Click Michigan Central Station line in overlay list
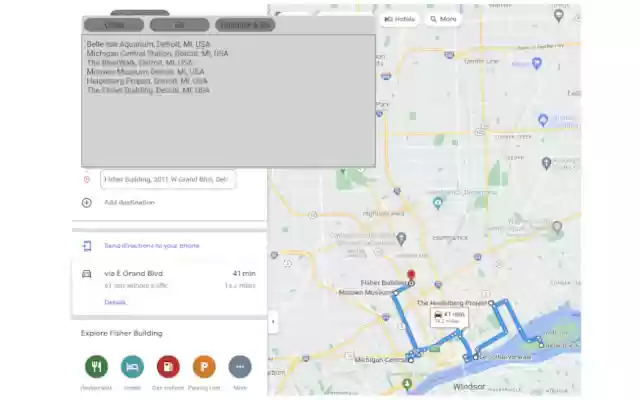 [x=158, y=53]
